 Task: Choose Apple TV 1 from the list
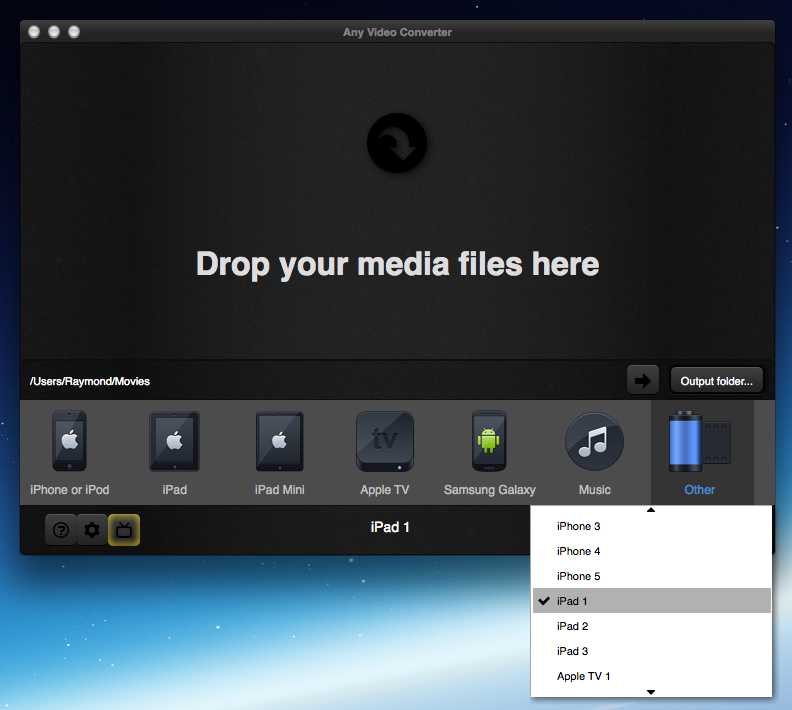click(x=583, y=676)
